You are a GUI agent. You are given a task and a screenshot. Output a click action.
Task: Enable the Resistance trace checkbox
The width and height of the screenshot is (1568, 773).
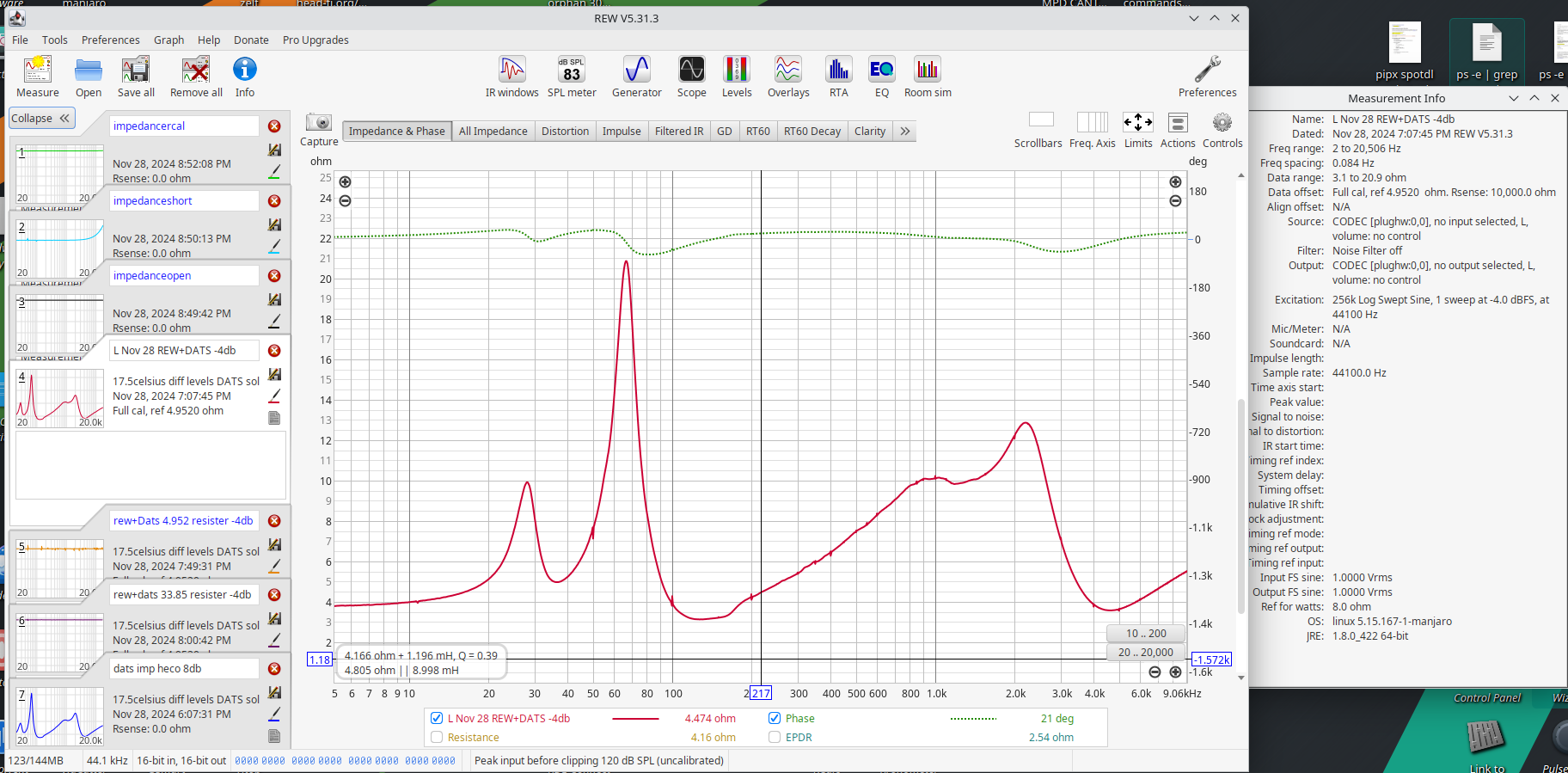[437, 737]
